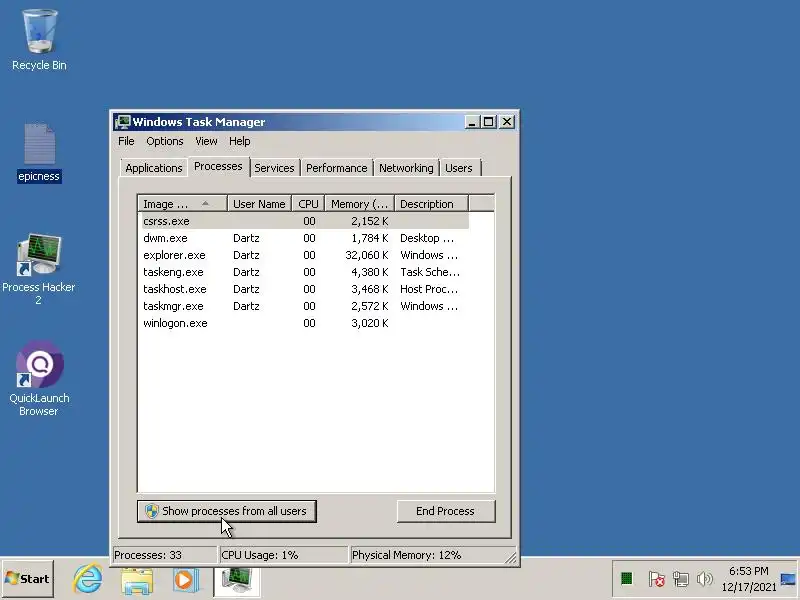Click Show processes from all users button
Screen dimensions: 800x600
click(x=227, y=511)
